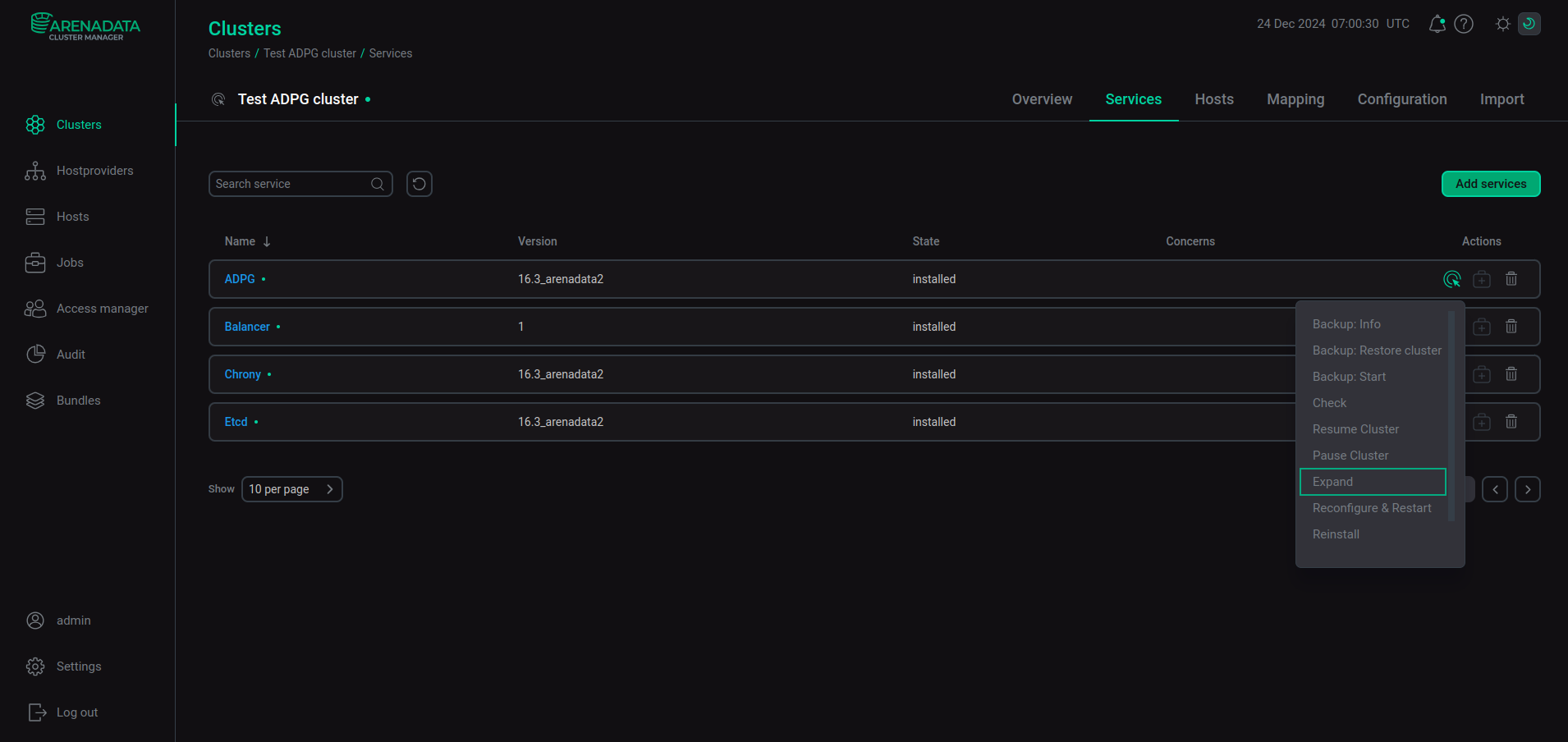Delete the Chrony service
Image resolution: width=1568 pixels, height=742 pixels.
(1511, 374)
